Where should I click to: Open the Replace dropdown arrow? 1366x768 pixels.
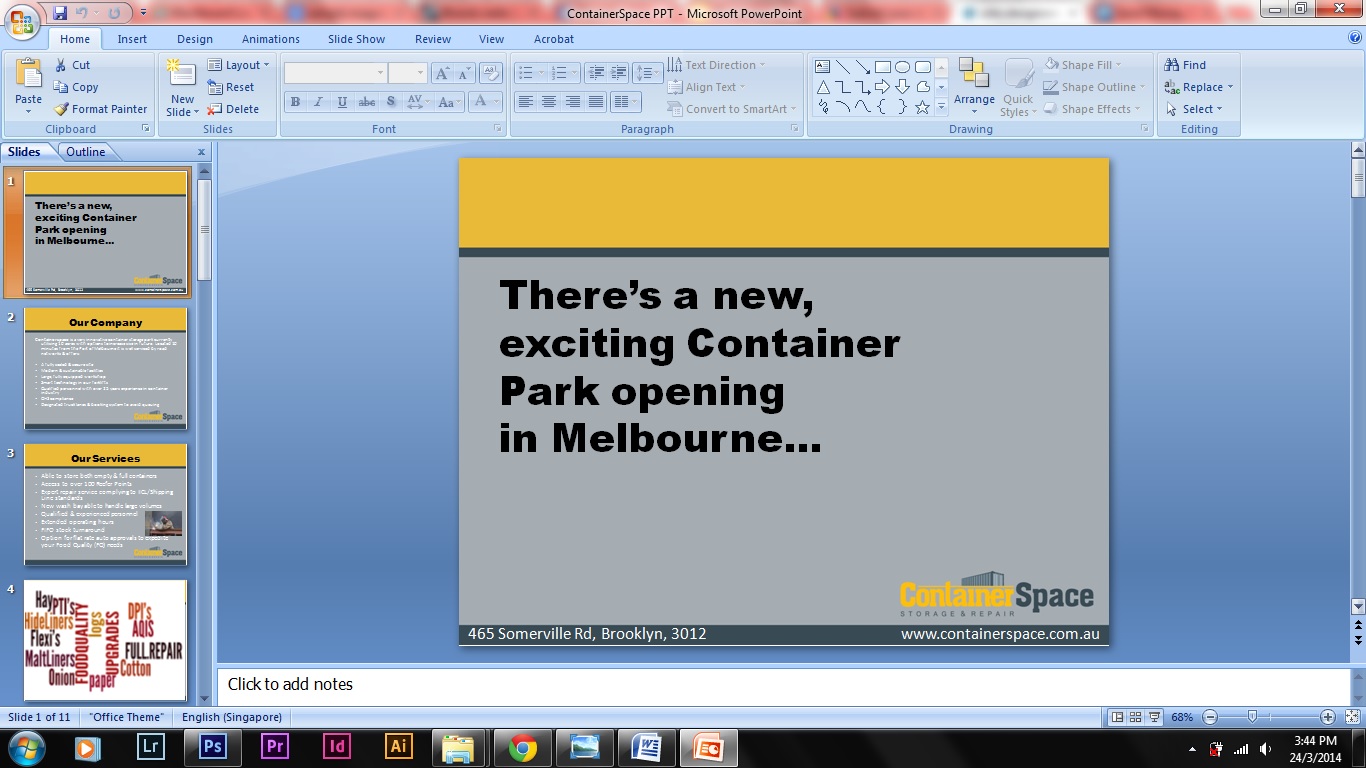tap(1230, 87)
